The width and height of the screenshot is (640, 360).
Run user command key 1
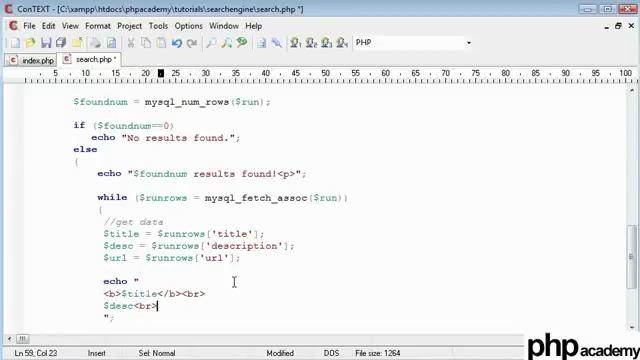point(296,42)
